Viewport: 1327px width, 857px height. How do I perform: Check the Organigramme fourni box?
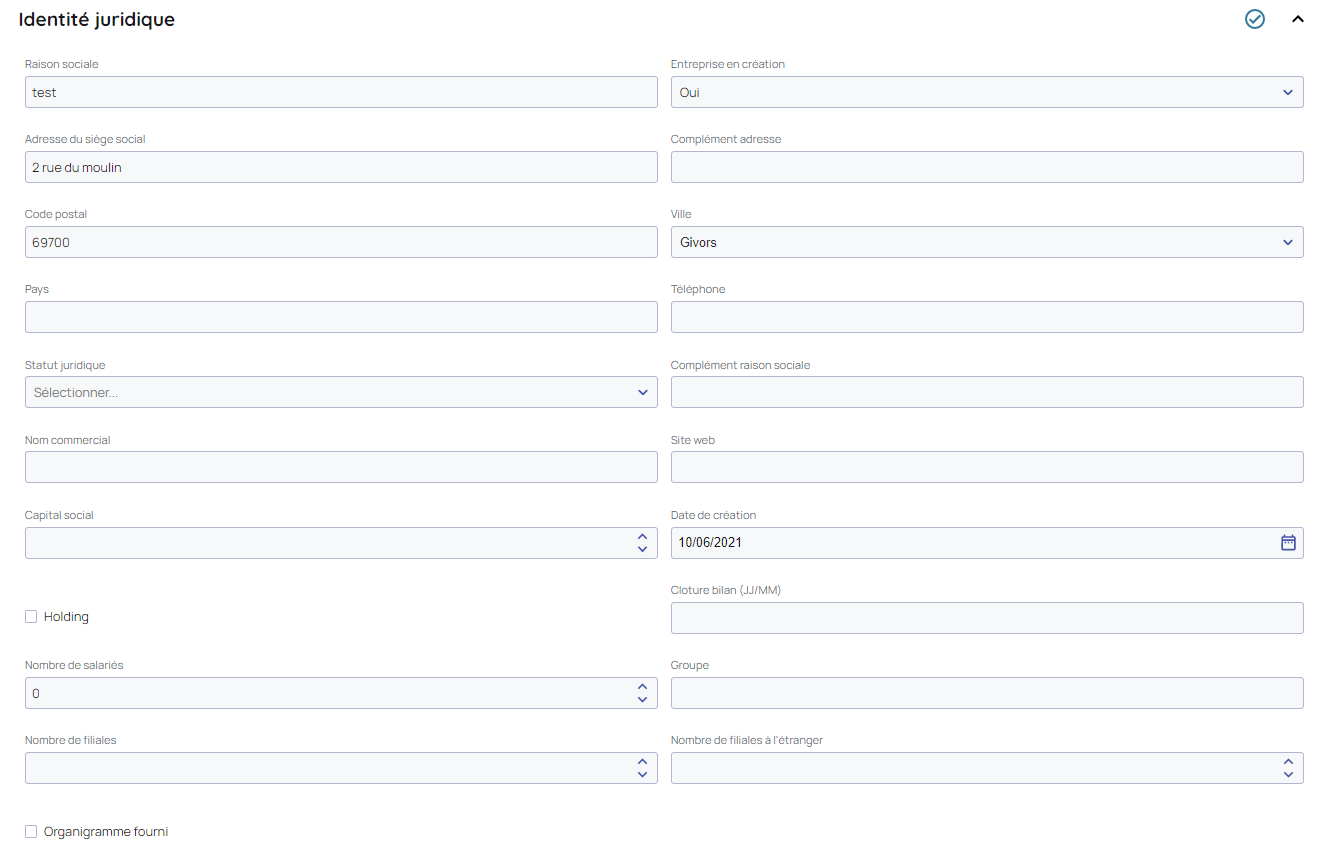coord(31,832)
